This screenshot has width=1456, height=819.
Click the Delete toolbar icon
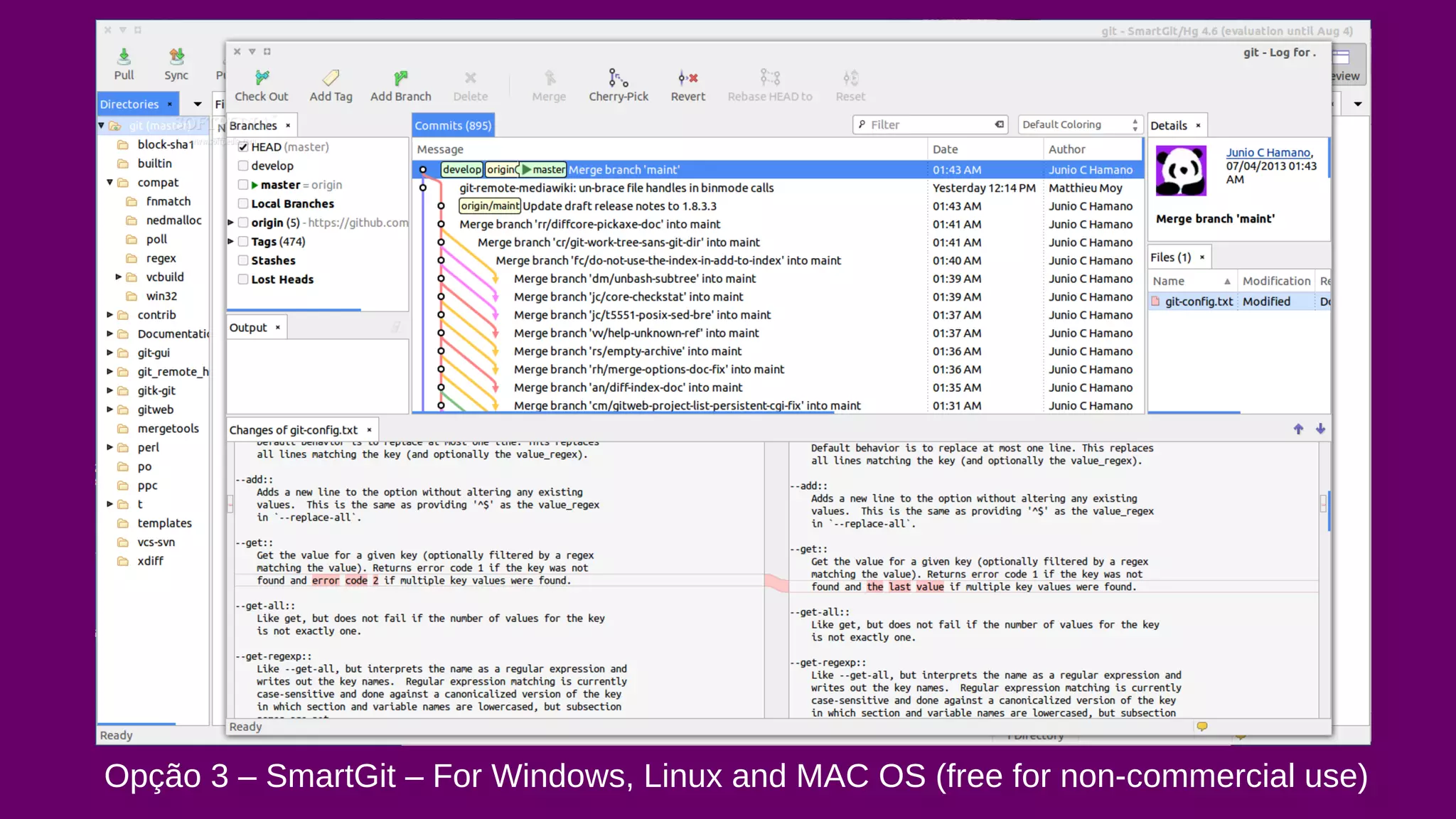[470, 77]
